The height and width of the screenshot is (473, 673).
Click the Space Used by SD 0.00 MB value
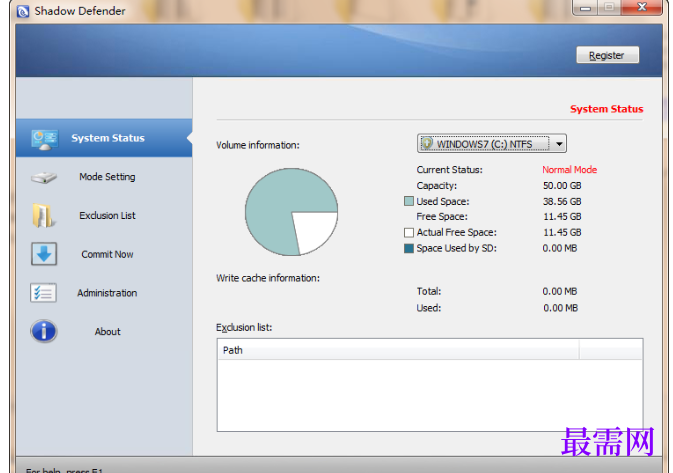(x=560, y=248)
